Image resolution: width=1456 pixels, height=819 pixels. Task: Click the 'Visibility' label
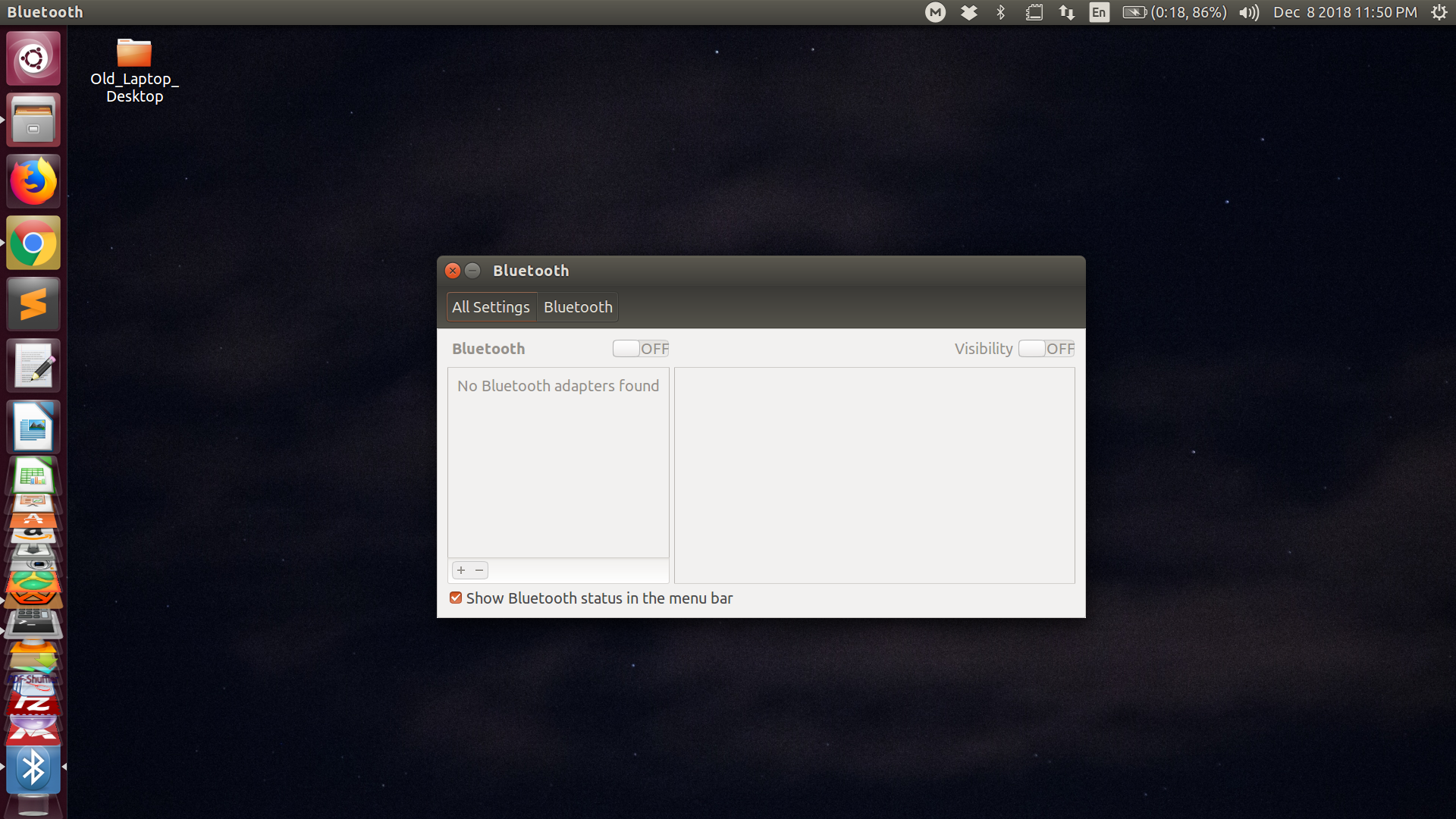point(984,349)
